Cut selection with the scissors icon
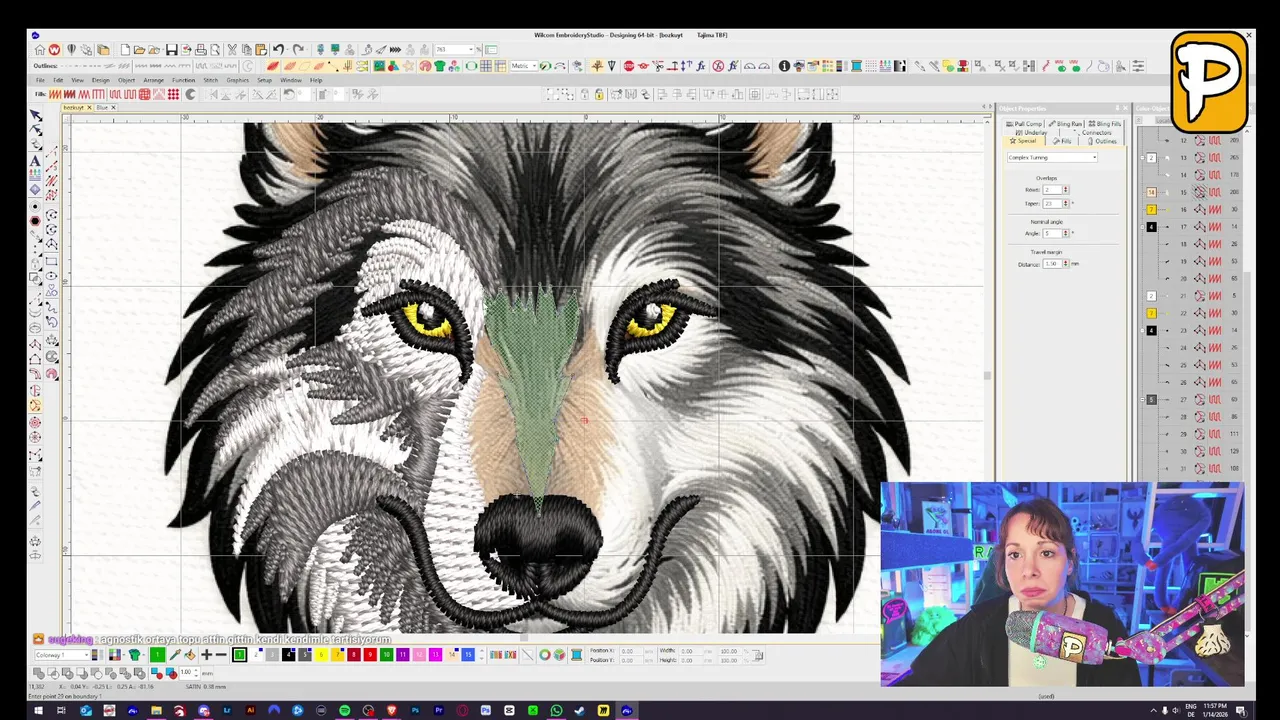The width and height of the screenshot is (1280, 720). pos(232,50)
